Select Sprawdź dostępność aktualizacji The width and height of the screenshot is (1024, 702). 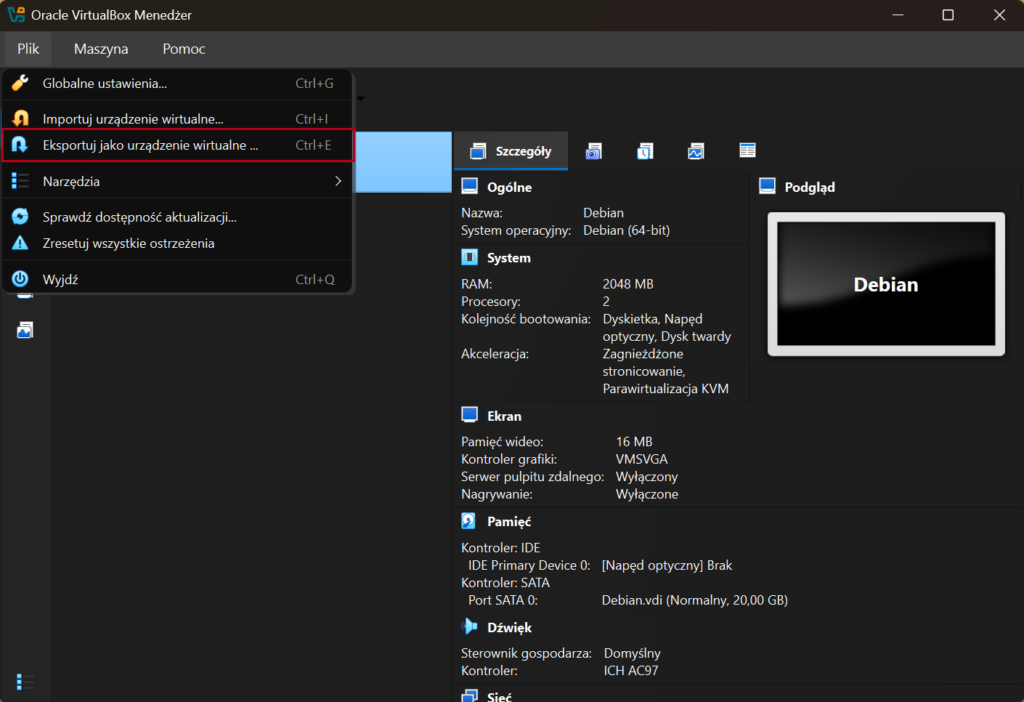[x=139, y=217]
